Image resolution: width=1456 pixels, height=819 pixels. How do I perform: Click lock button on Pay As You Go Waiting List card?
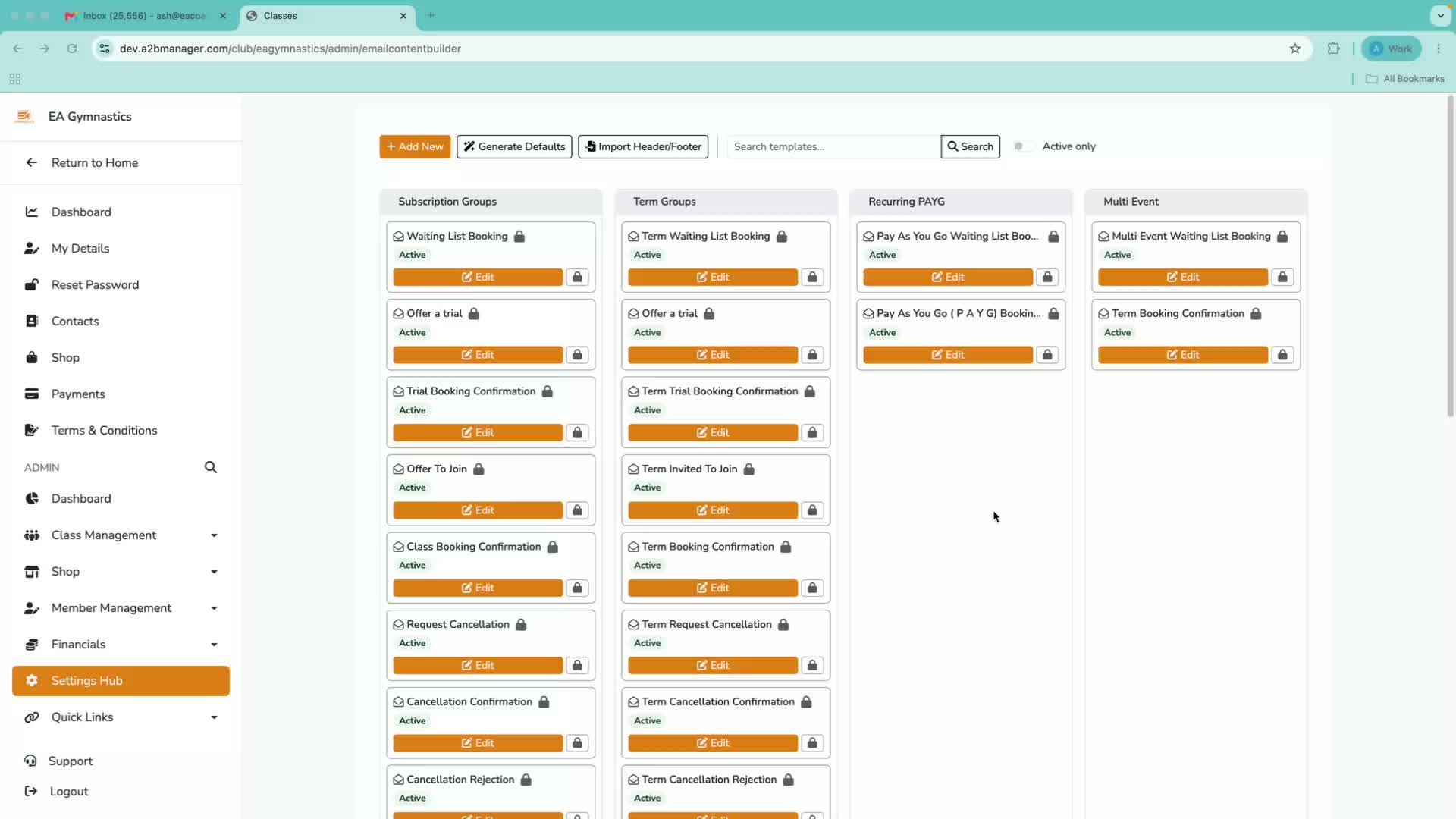pyautogui.click(x=1047, y=277)
